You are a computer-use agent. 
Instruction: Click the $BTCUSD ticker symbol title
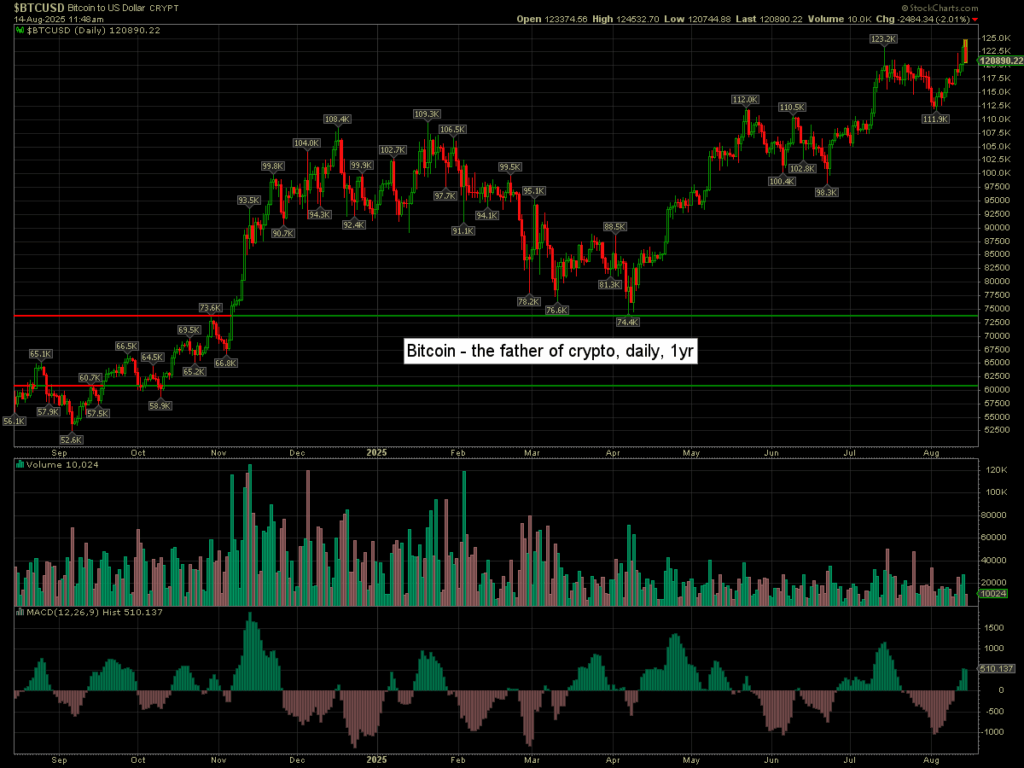(32, 8)
